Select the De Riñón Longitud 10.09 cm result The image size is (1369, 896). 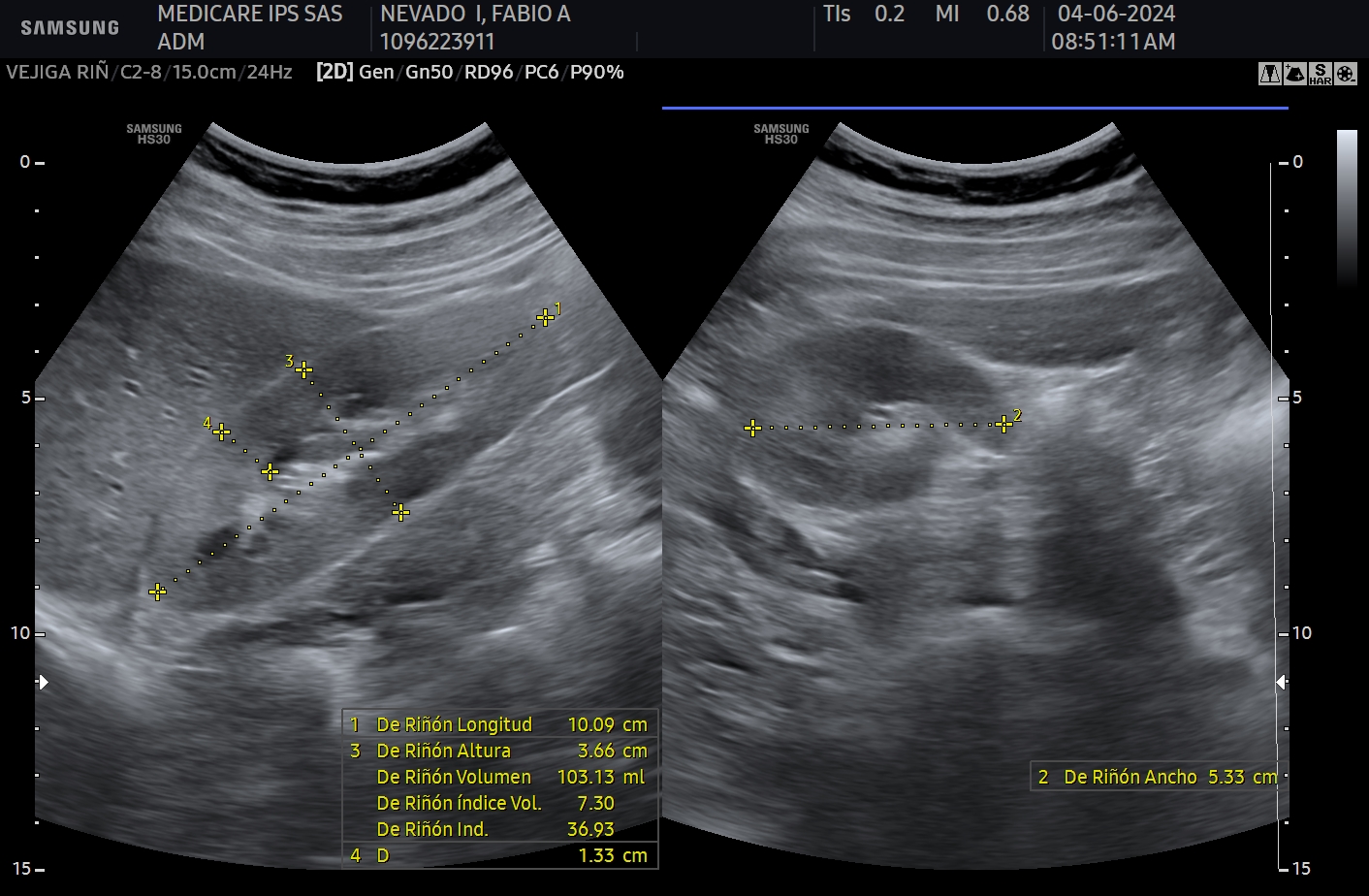click(499, 724)
